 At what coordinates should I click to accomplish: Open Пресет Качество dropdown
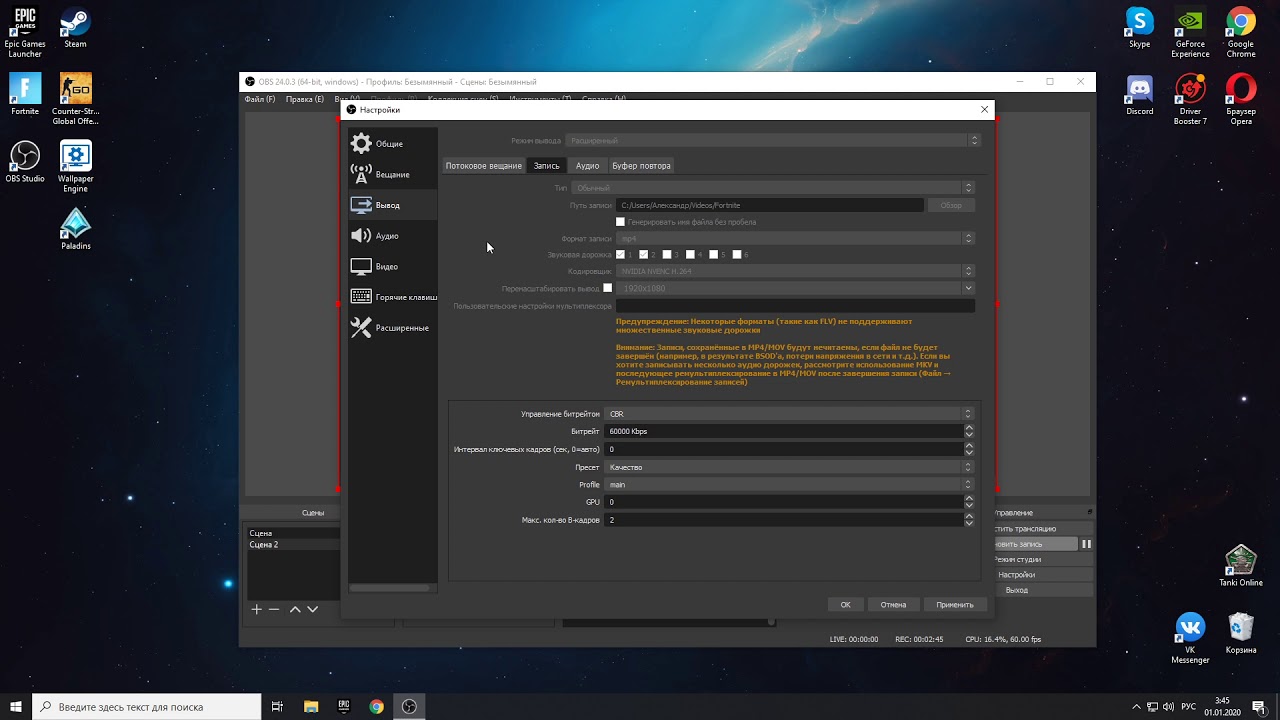[789, 467]
